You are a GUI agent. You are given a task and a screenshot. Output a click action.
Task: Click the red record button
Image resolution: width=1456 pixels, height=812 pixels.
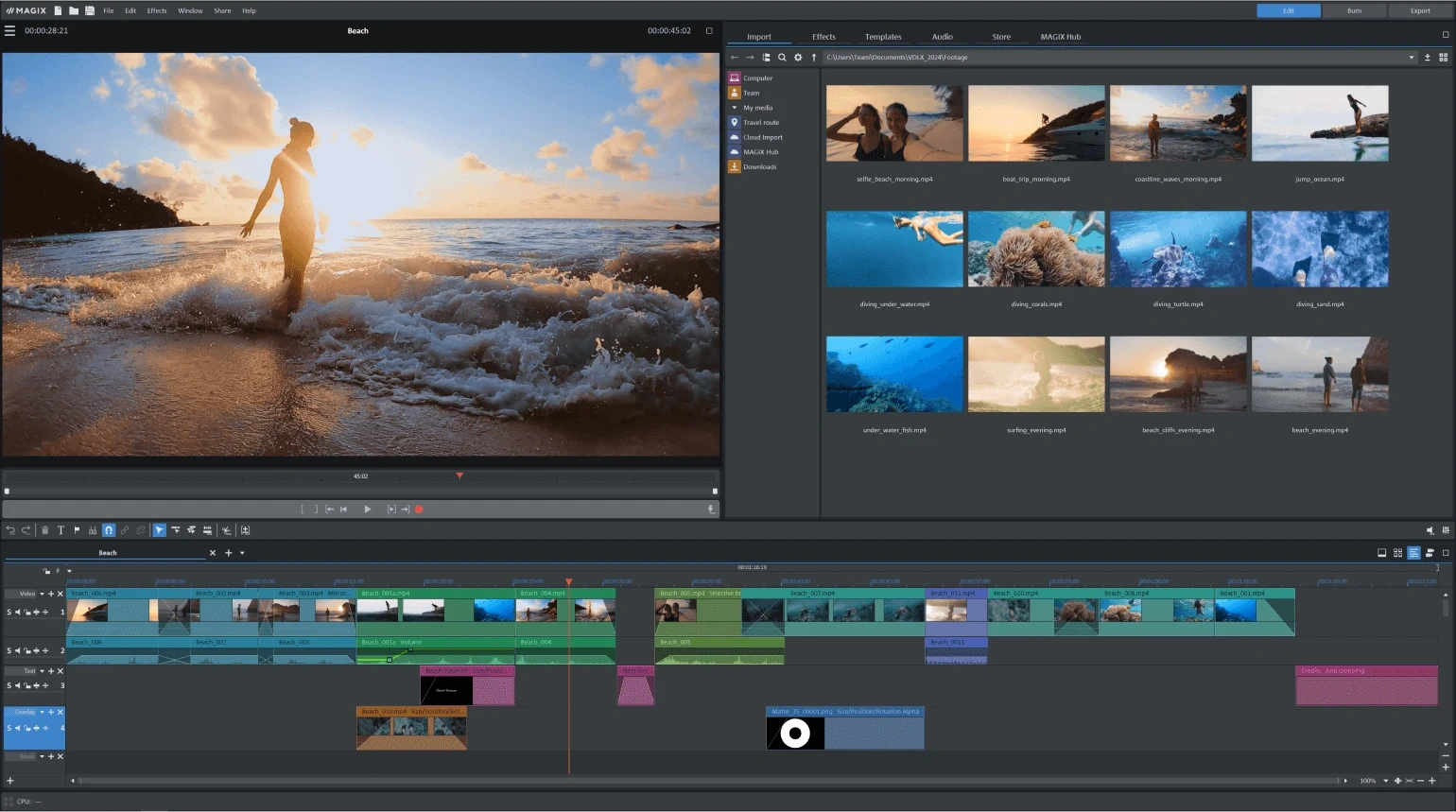(419, 510)
